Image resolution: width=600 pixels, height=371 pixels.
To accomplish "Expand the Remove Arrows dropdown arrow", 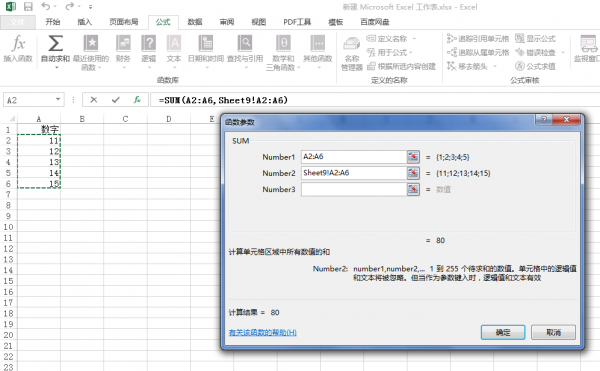I will coord(495,67).
